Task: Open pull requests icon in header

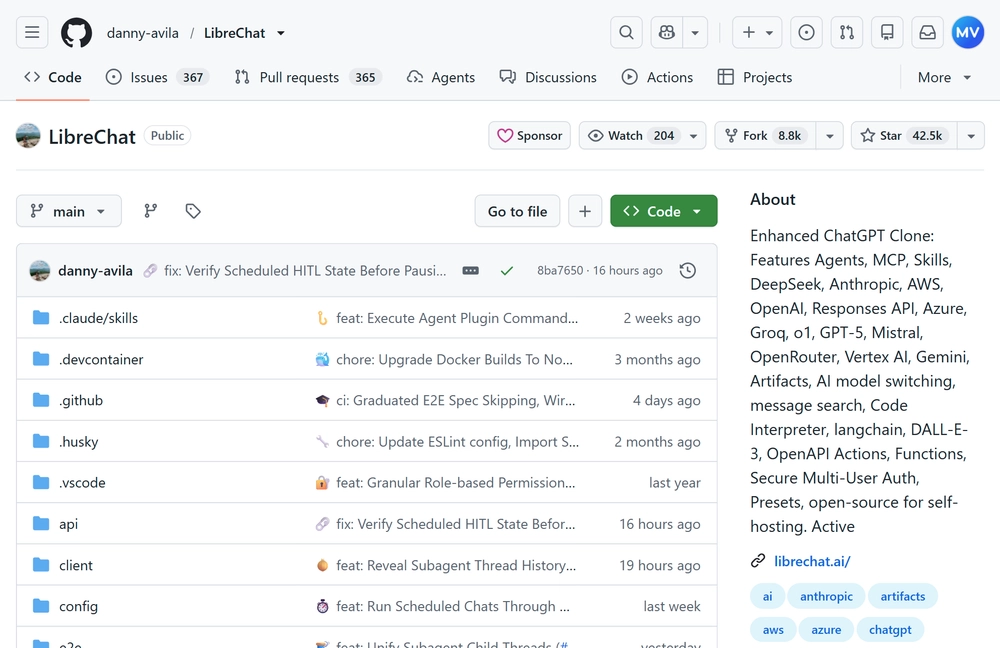Action: pyautogui.click(x=847, y=33)
